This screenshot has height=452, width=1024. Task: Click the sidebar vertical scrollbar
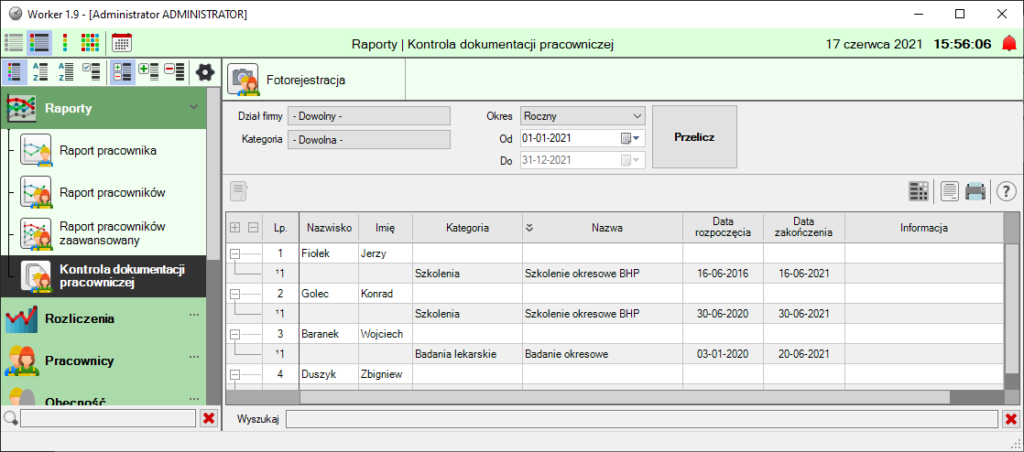[x=214, y=172]
